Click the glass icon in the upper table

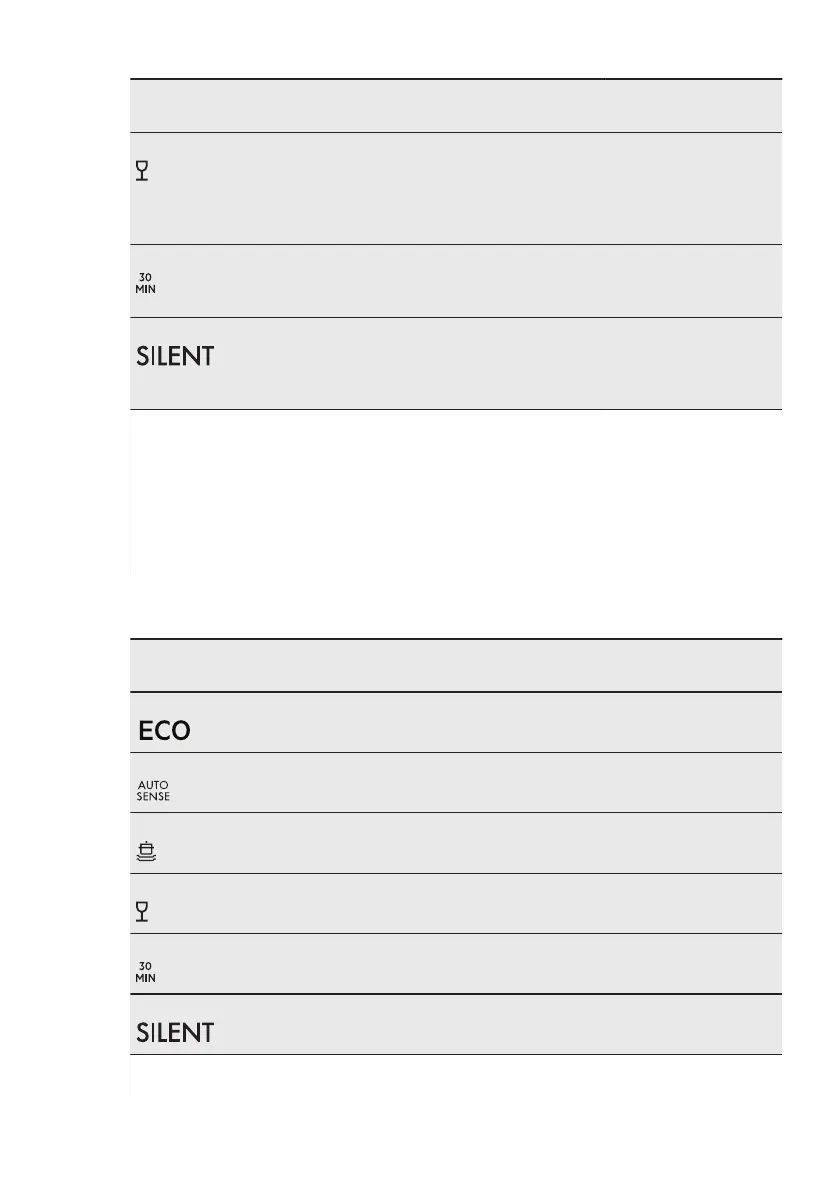[142, 172]
